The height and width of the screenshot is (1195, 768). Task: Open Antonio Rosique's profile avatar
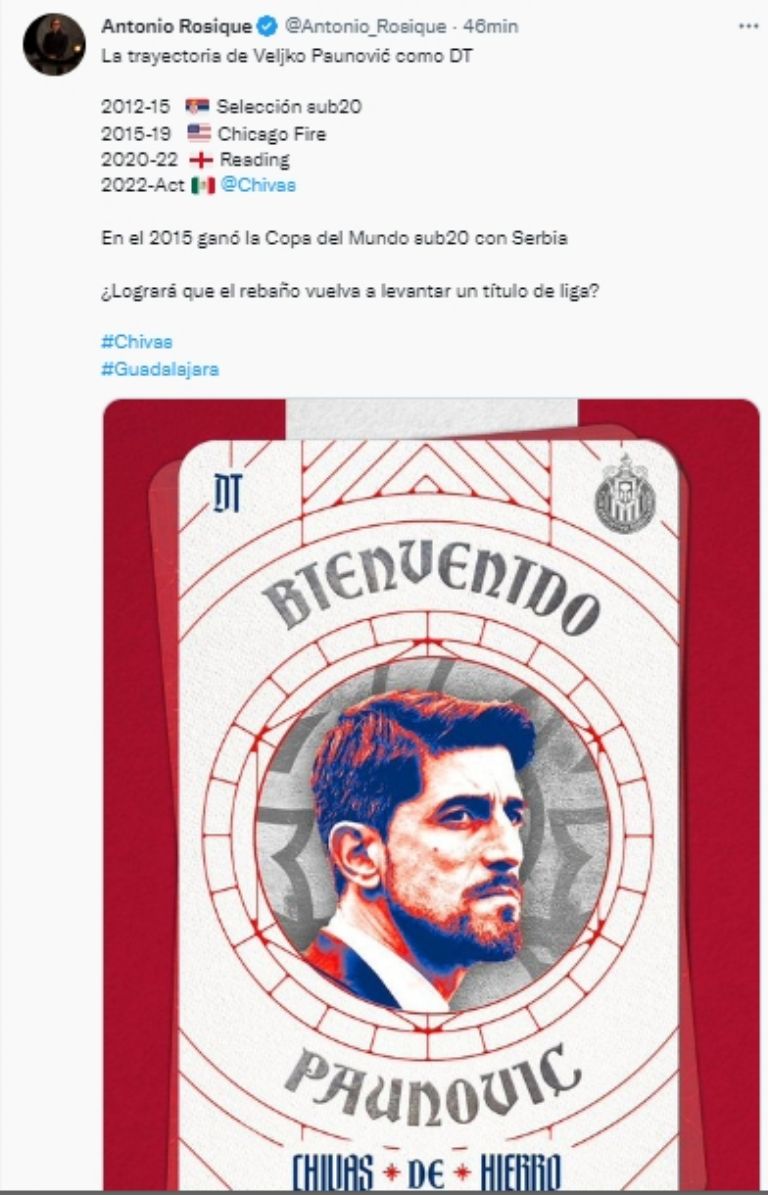click(x=54, y=44)
